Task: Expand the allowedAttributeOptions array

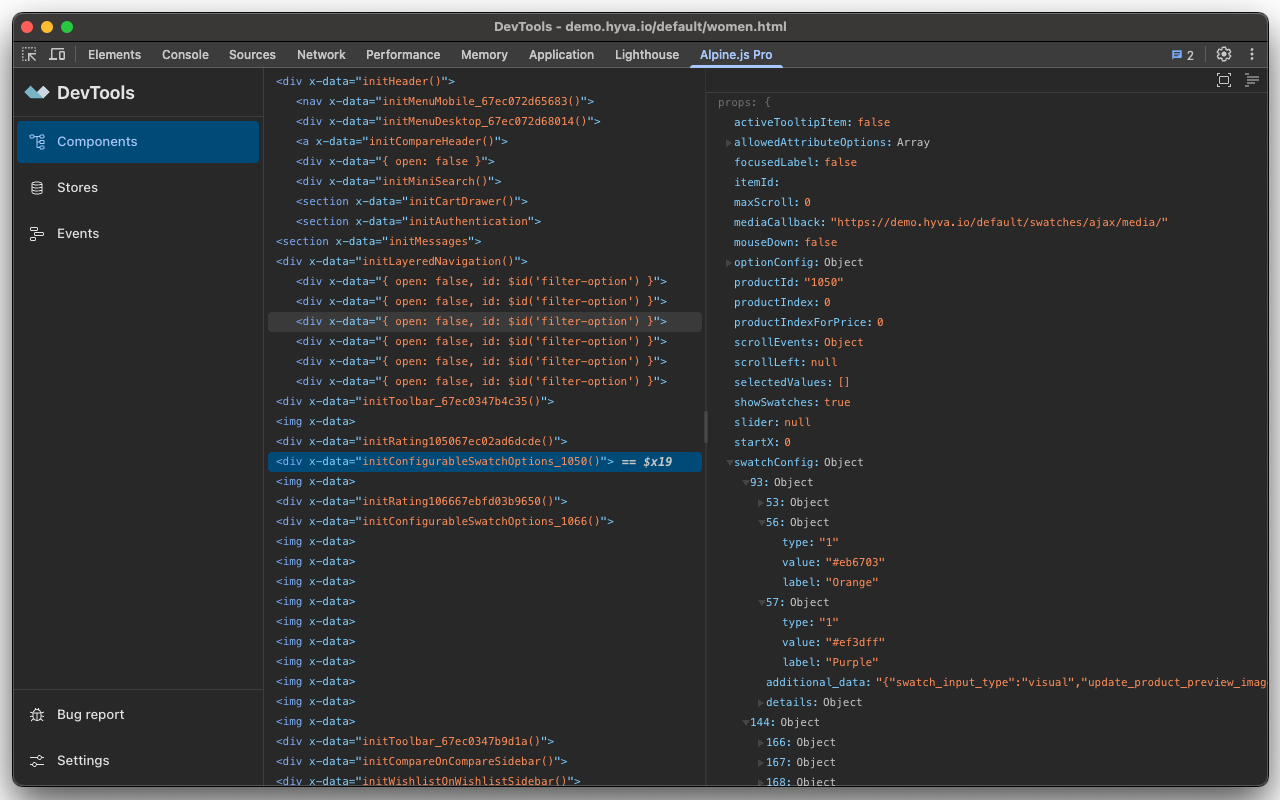Action: pos(729,143)
